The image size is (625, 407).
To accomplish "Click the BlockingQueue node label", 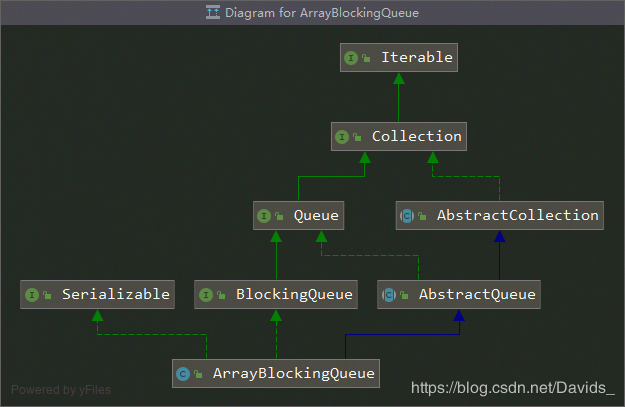I will point(294,295).
